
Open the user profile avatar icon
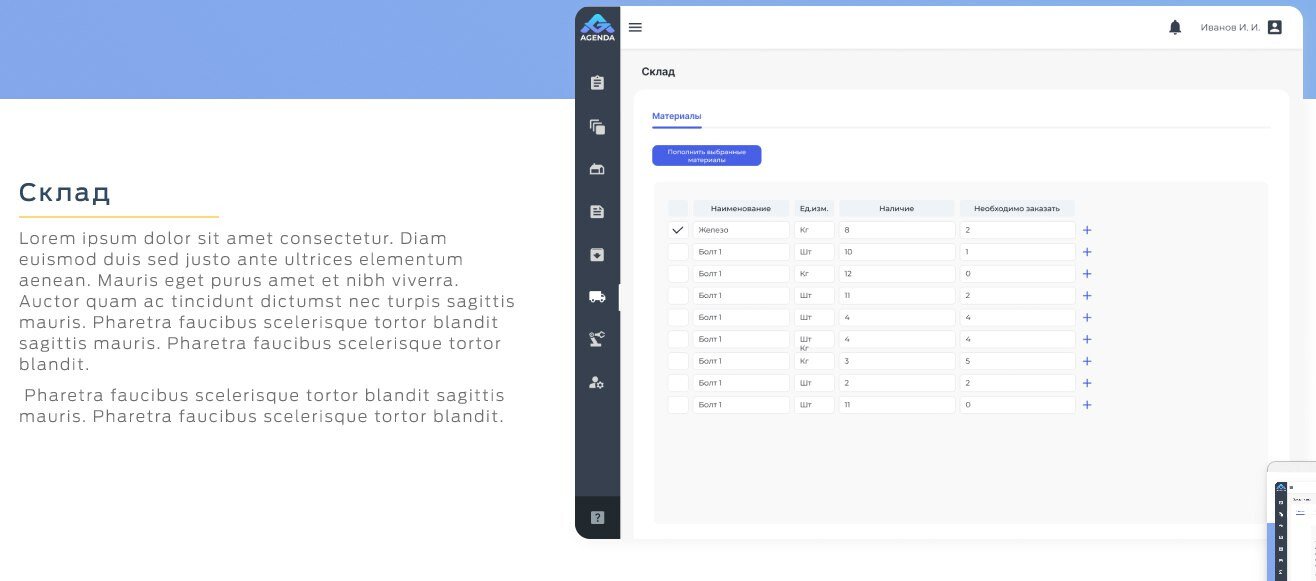coord(1274,28)
